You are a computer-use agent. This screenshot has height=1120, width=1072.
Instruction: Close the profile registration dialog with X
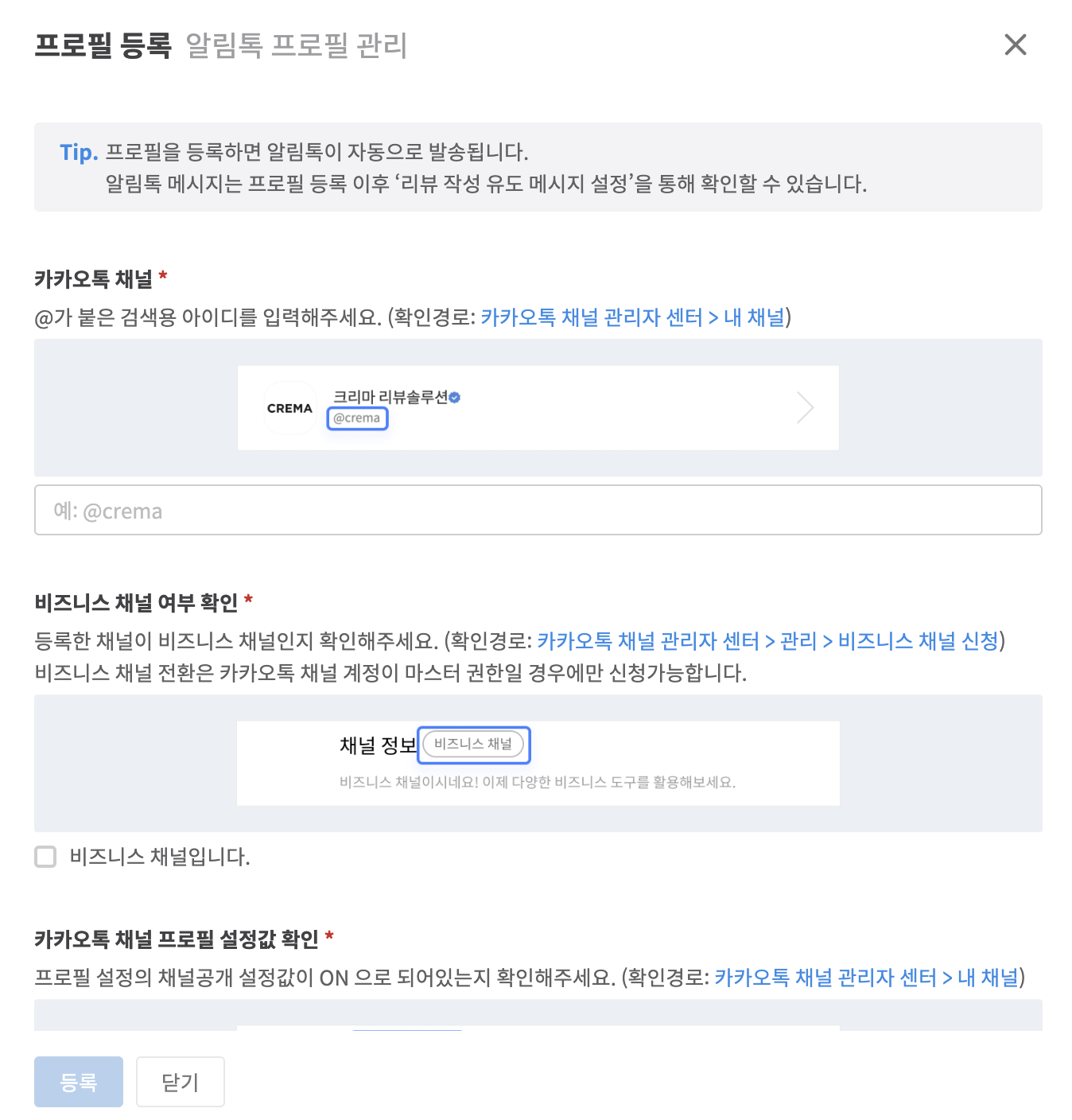point(1016,45)
